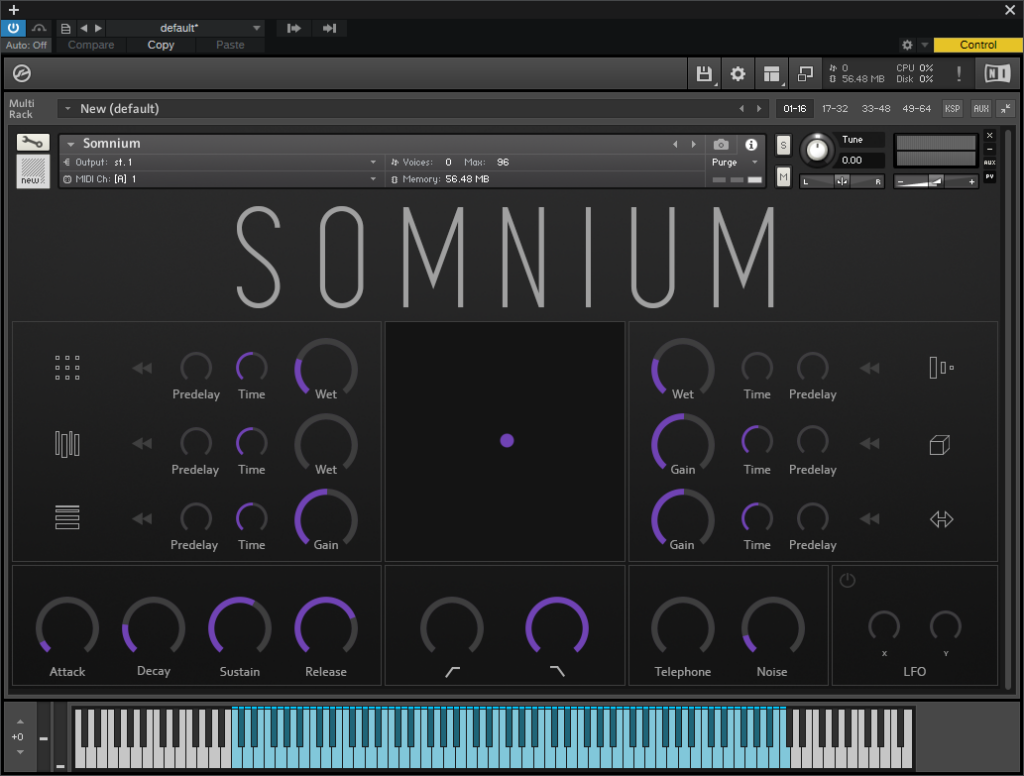Click reverse arrows in second right row
Screen dimensions: 1024x776
click(869, 444)
